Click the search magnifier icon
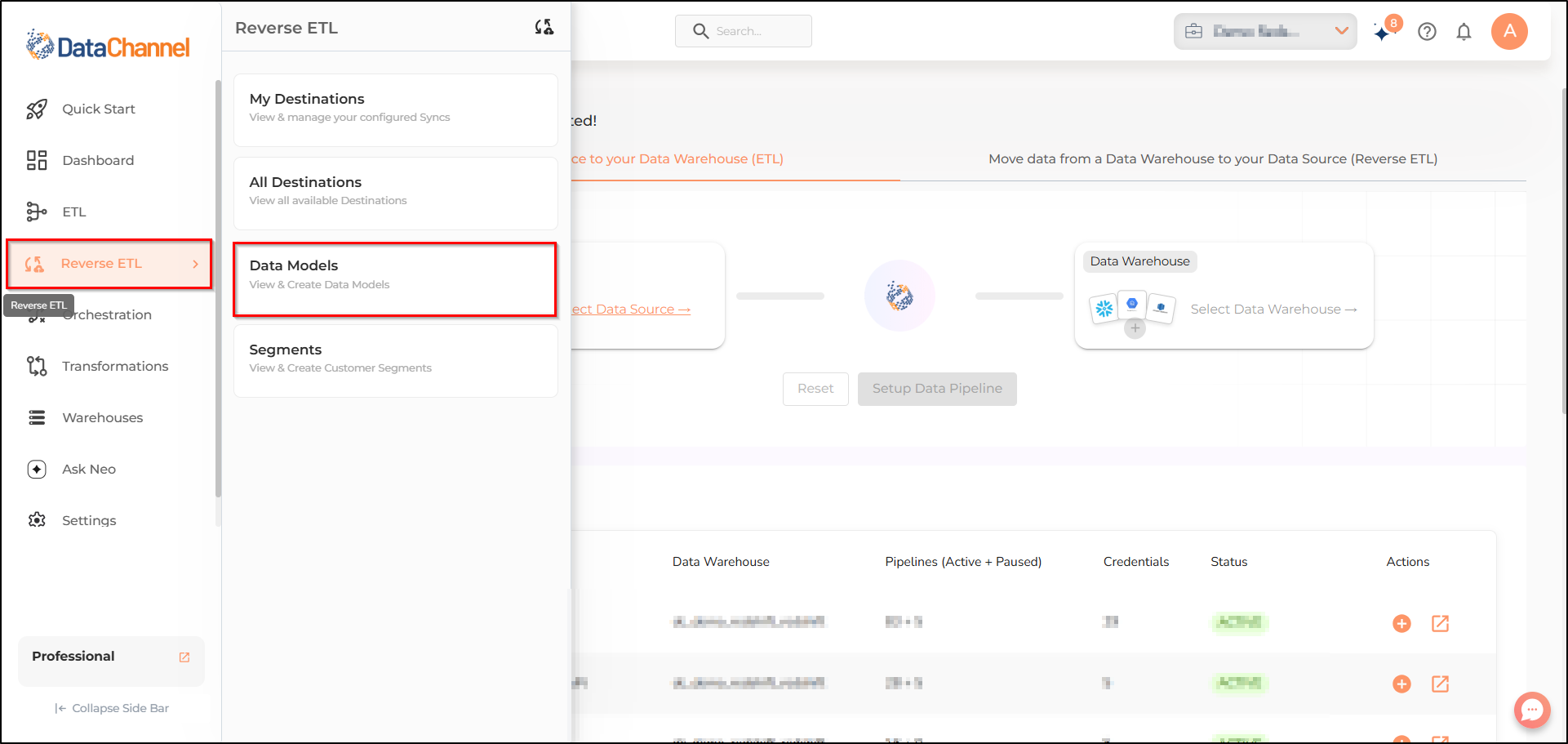Screen dimensions: 1568x744 point(700,31)
